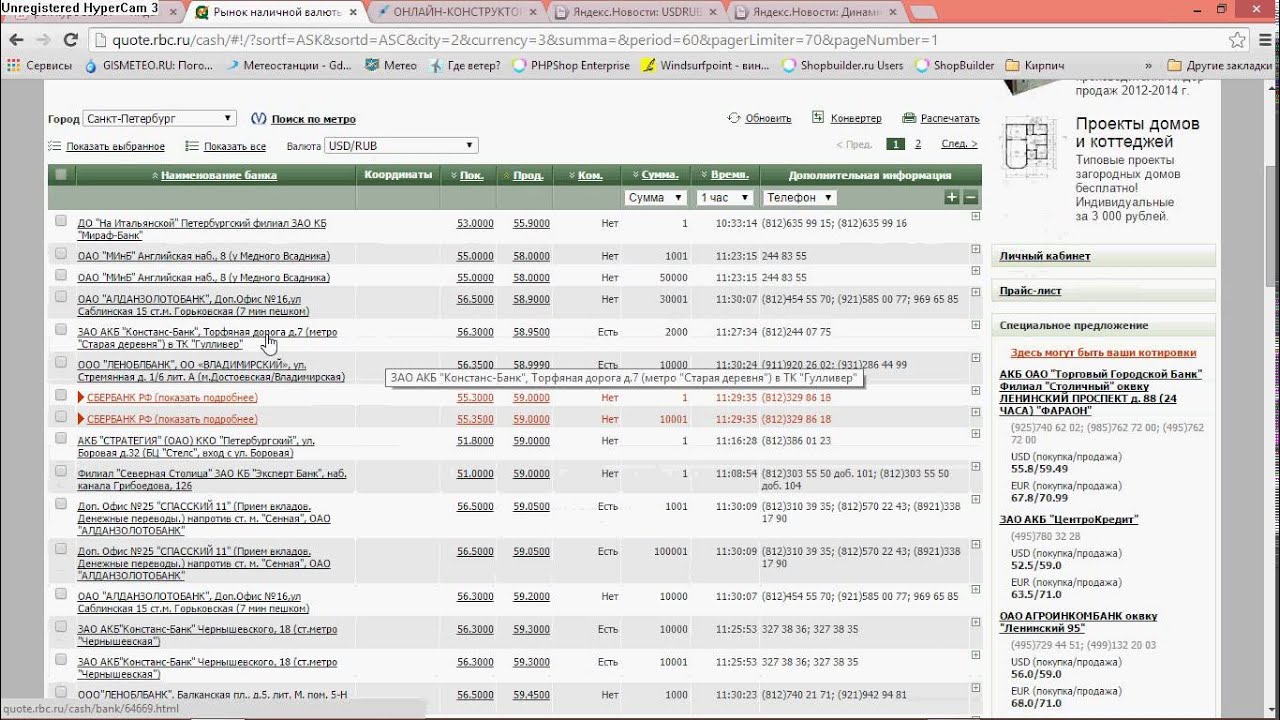
Task: Tick checkbox for first МИнБ Английская наб. row
Action: tap(61, 255)
